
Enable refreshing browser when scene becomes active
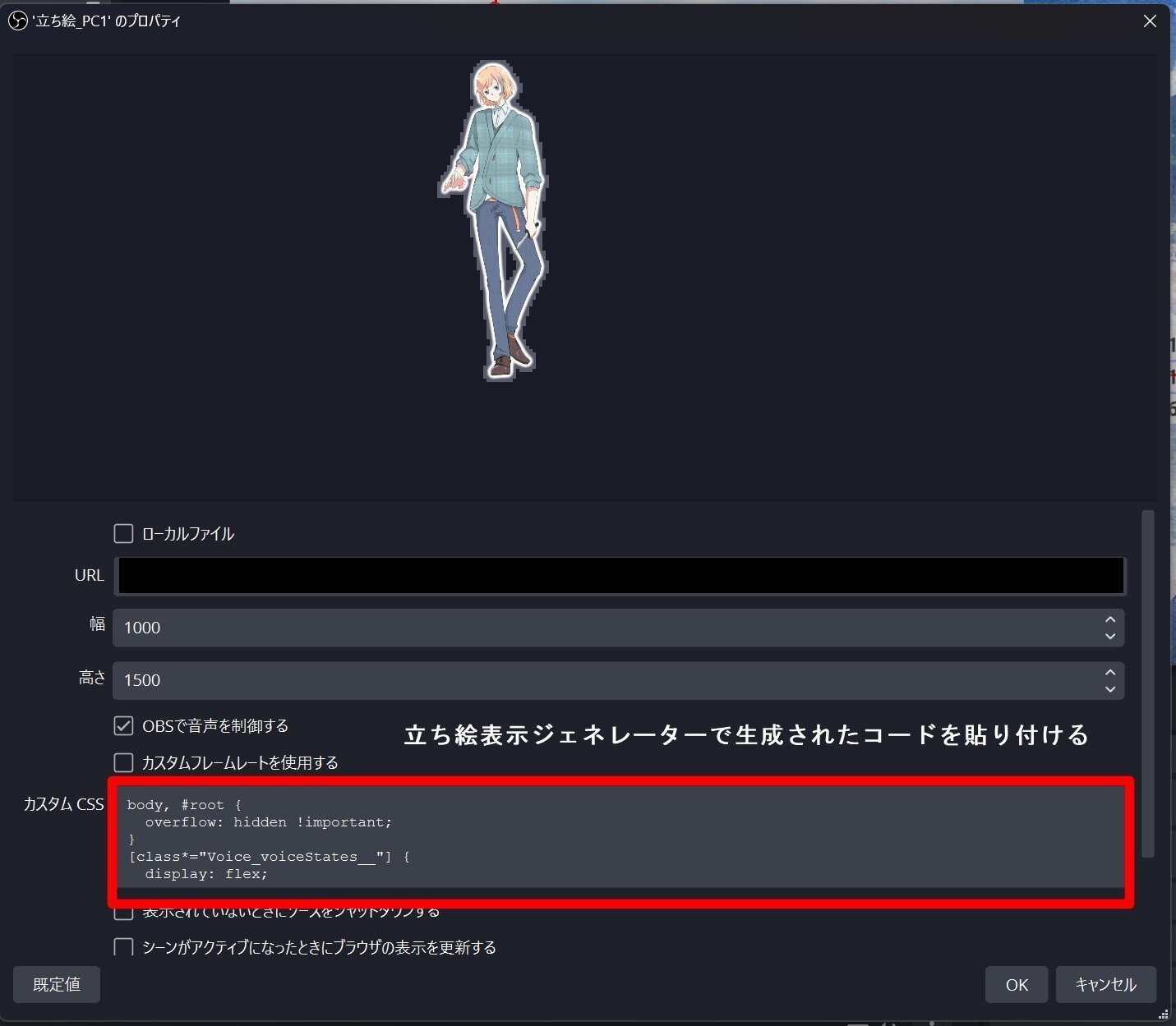[x=122, y=946]
